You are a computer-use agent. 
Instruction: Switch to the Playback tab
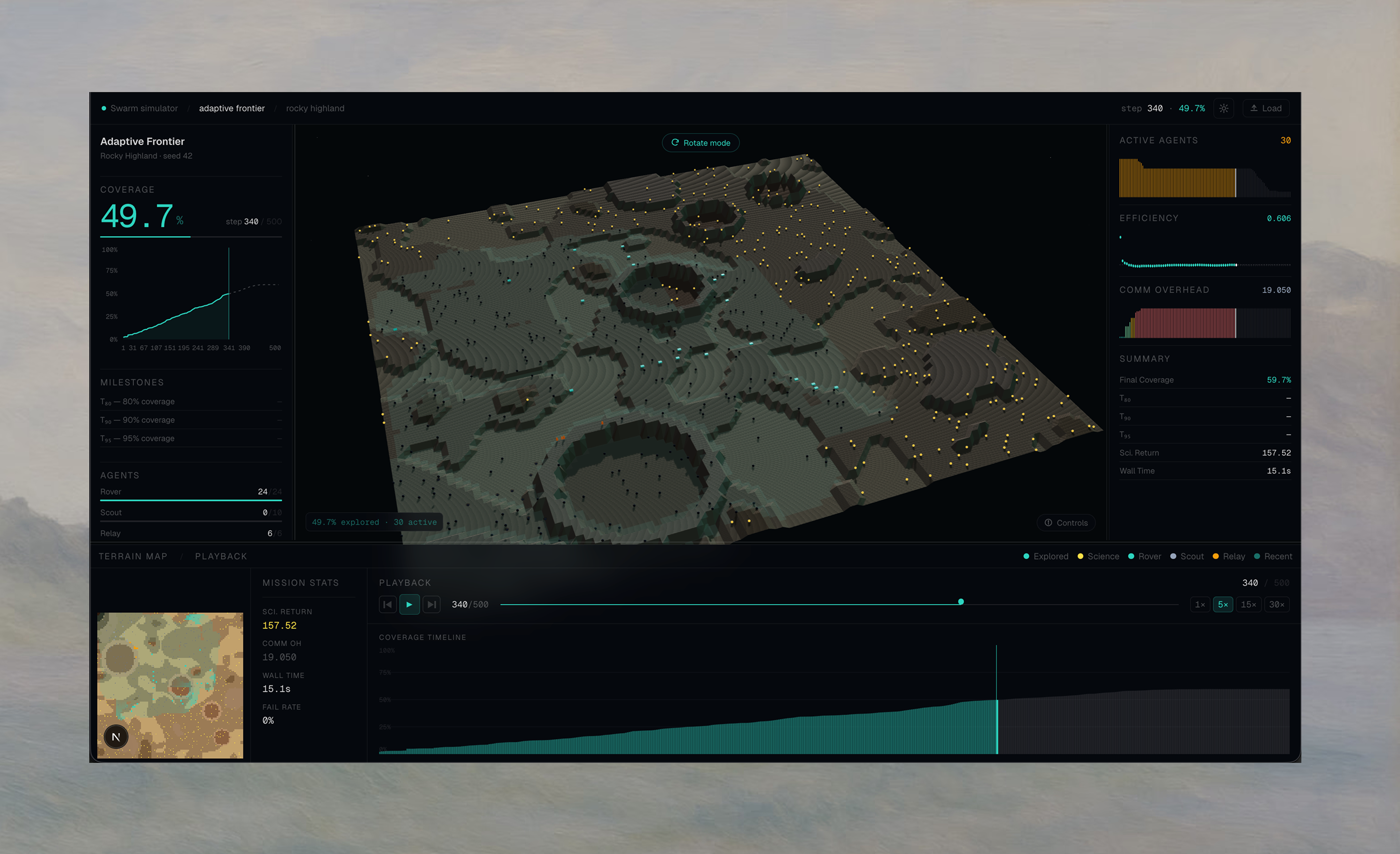click(x=221, y=556)
